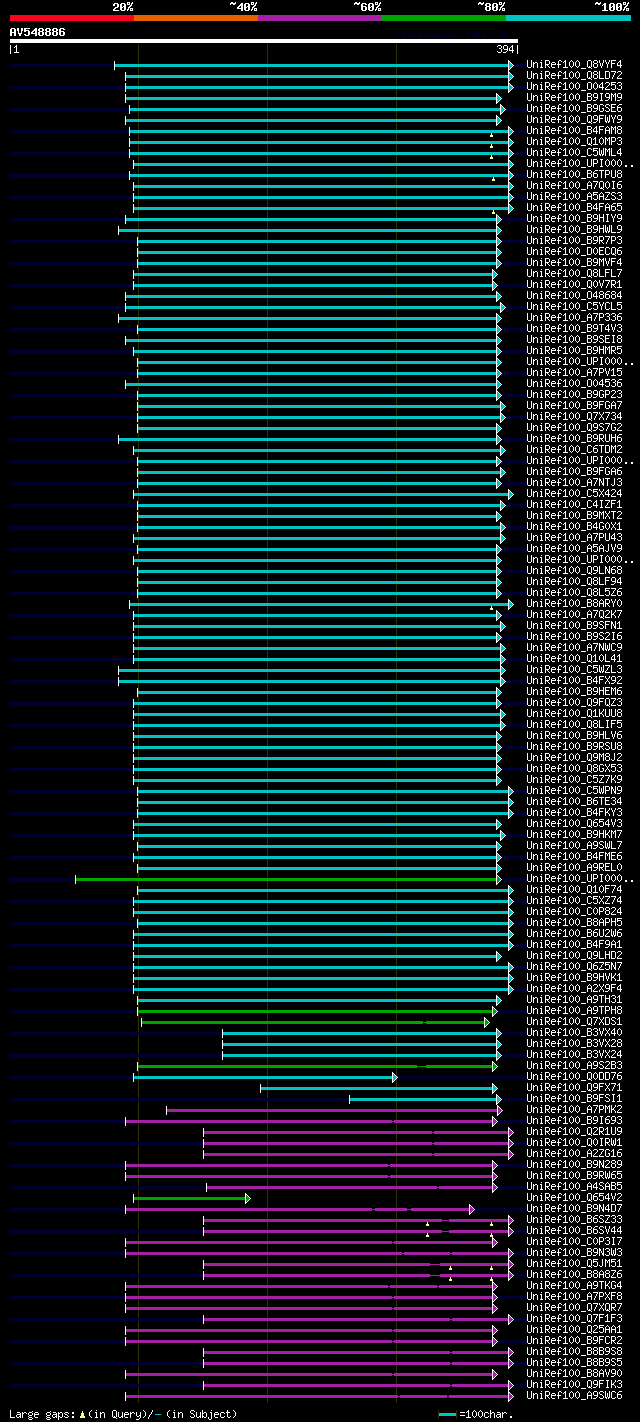Click the purple ~60% identity legend segment
Viewport: 640px width, 1422px height.
[320, 18]
